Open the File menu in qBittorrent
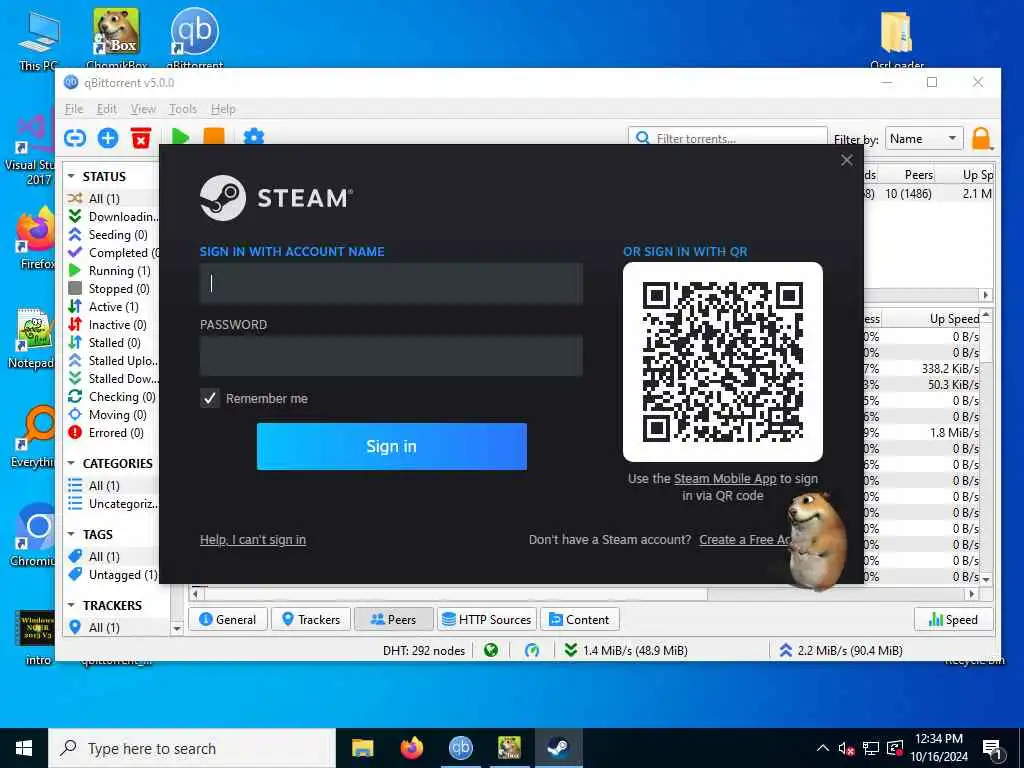The image size is (1024, 768). tap(74, 109)
